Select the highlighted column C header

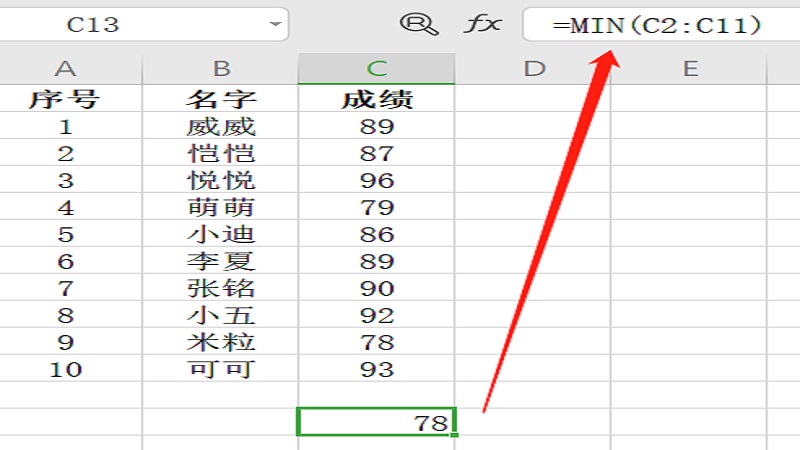click(377, 68)
